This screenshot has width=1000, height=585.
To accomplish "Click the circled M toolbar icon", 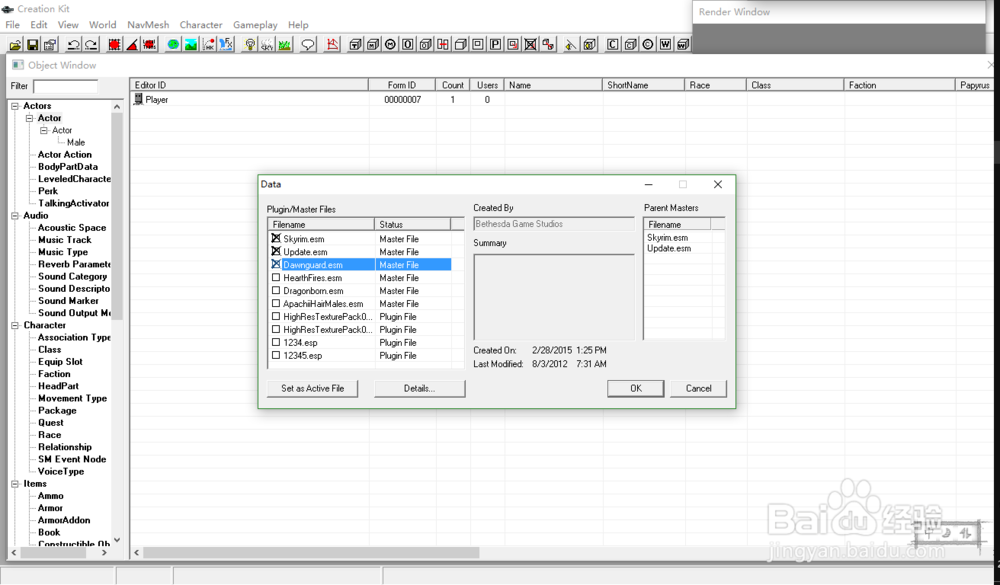I will point(390,45).
